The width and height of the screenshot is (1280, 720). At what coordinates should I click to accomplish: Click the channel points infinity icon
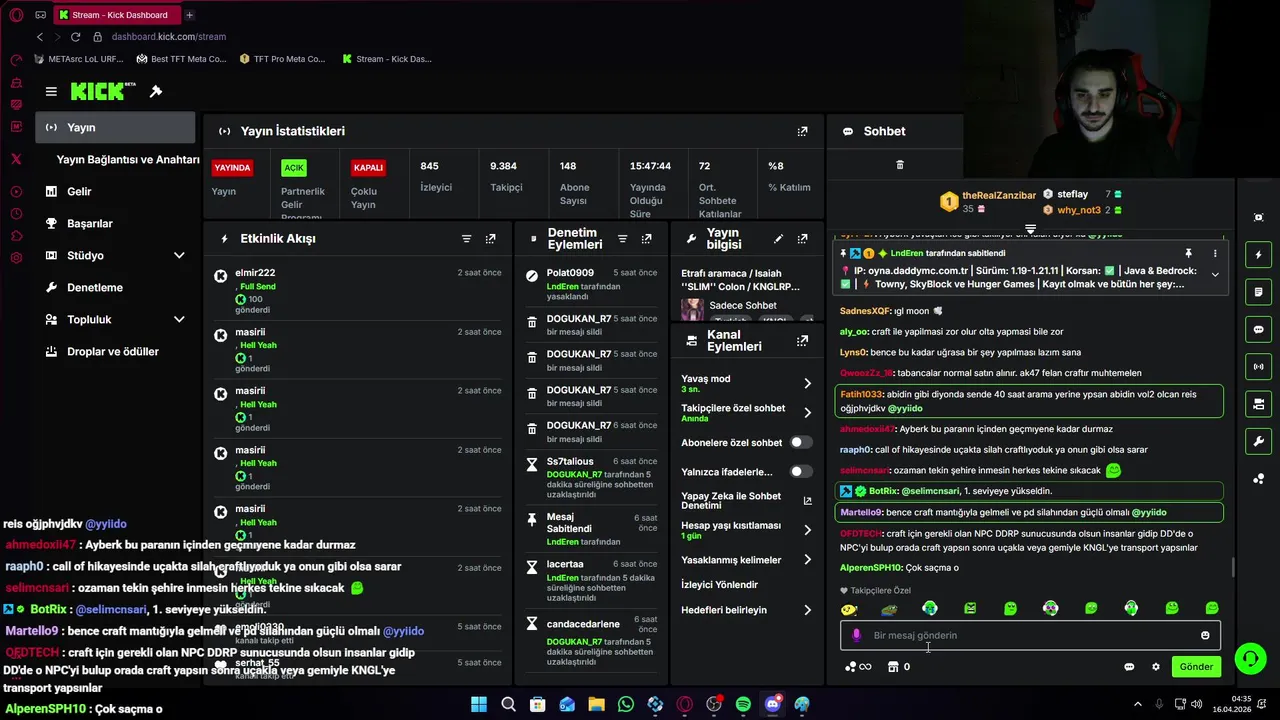[x=858, y=667]
